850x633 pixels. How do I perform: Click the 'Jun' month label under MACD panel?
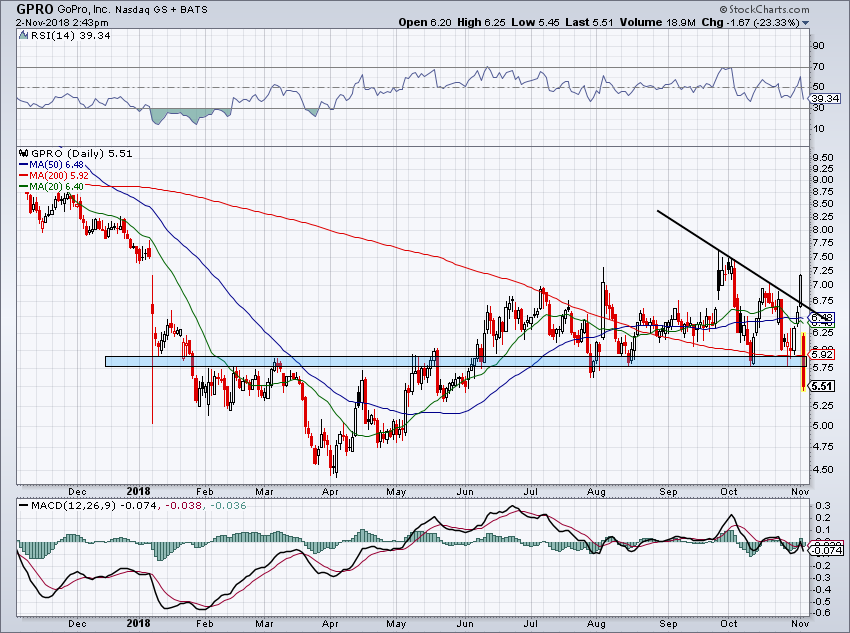click(465, 624)
